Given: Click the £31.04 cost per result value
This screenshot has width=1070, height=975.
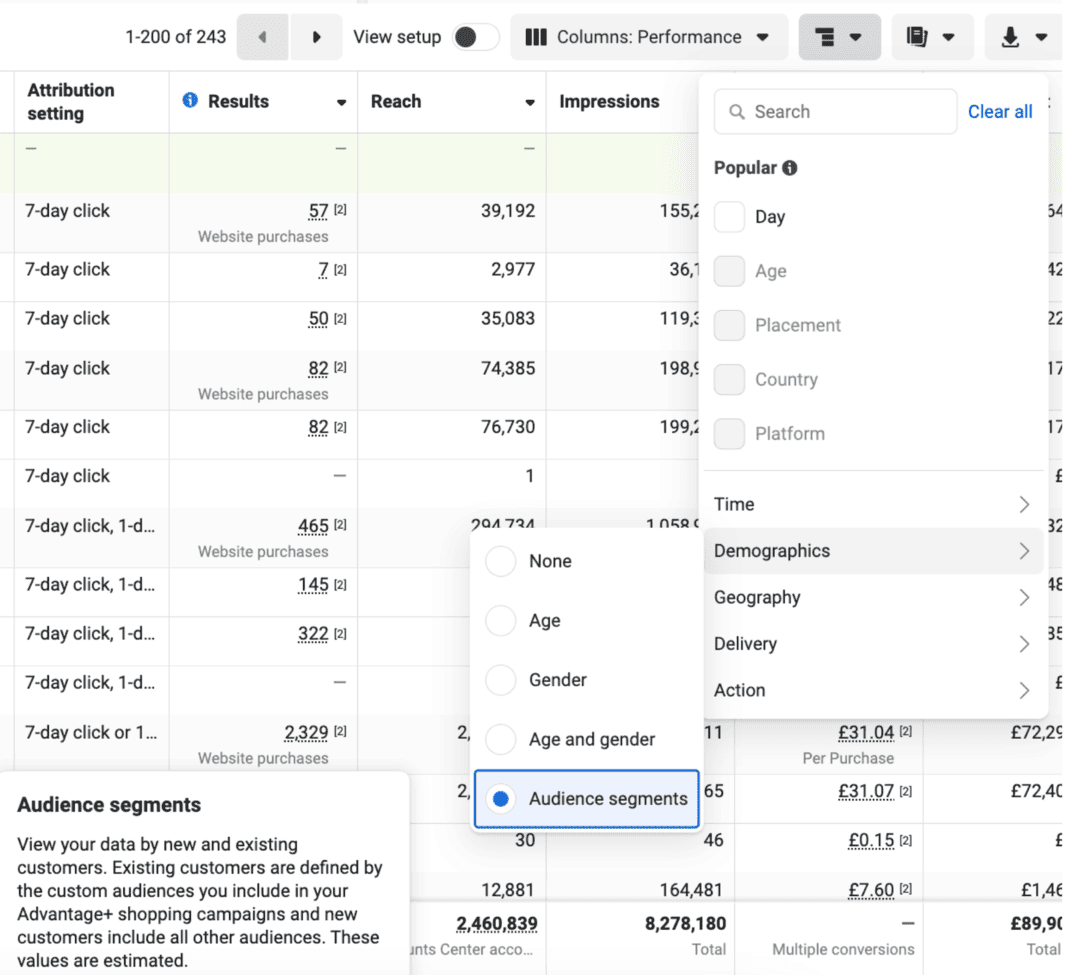Looking at the screenshot, I should pyautogui.click(x=866, y=732).
